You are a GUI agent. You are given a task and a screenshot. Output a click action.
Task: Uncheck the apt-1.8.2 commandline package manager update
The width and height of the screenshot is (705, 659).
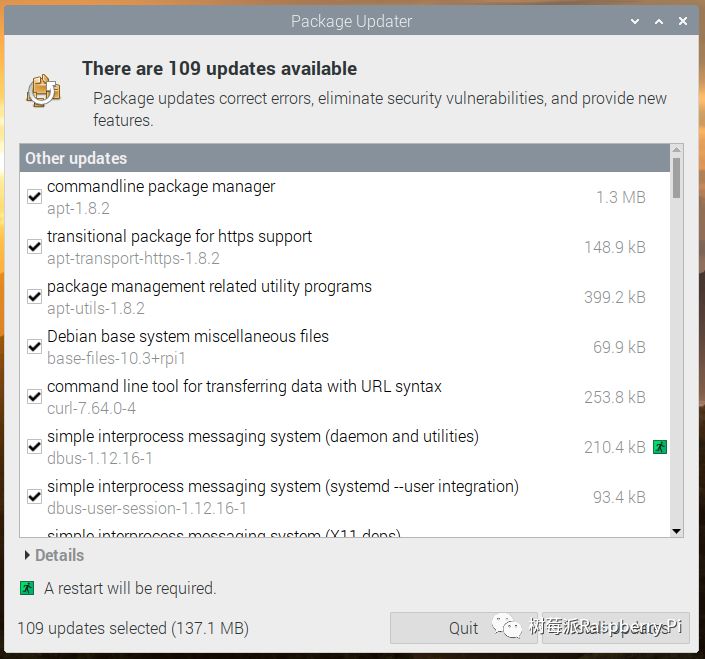click(34, 197)
